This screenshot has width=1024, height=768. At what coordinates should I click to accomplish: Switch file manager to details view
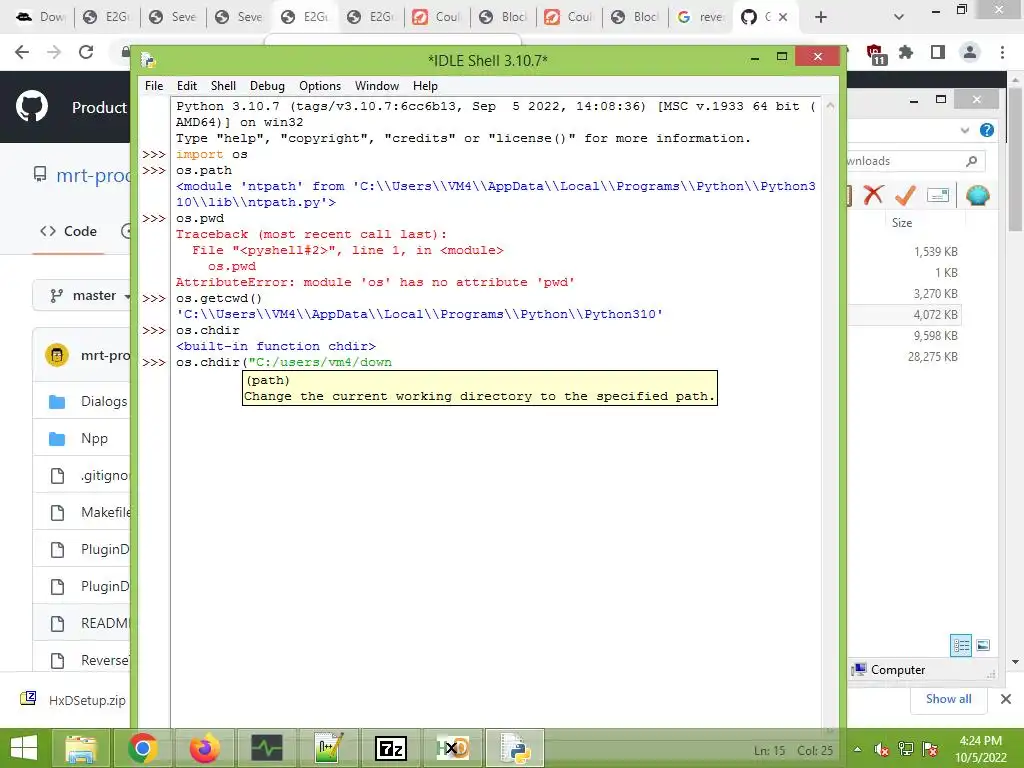click(x=961, y=646)
